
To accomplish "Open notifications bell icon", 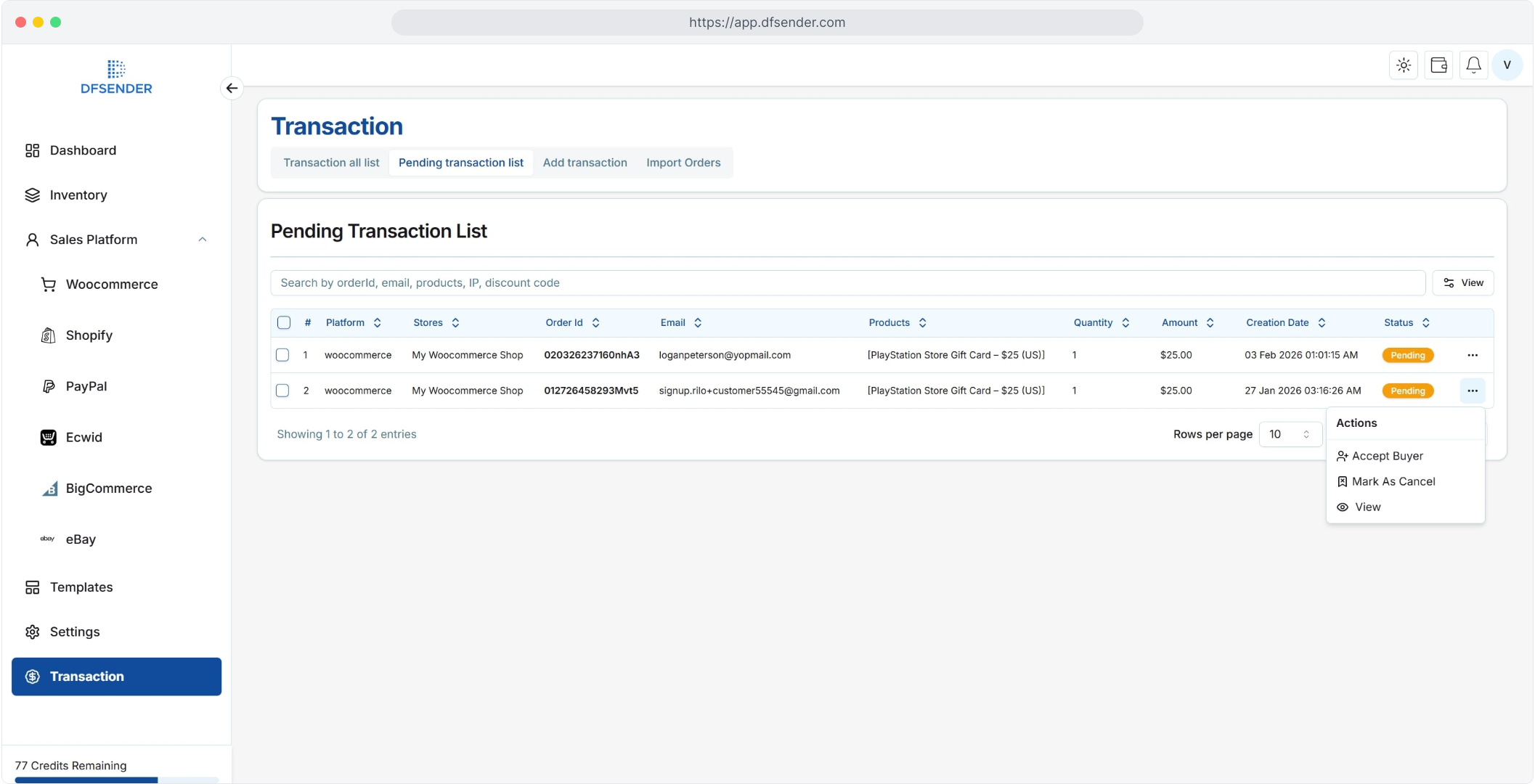I will click(1473, 65).
